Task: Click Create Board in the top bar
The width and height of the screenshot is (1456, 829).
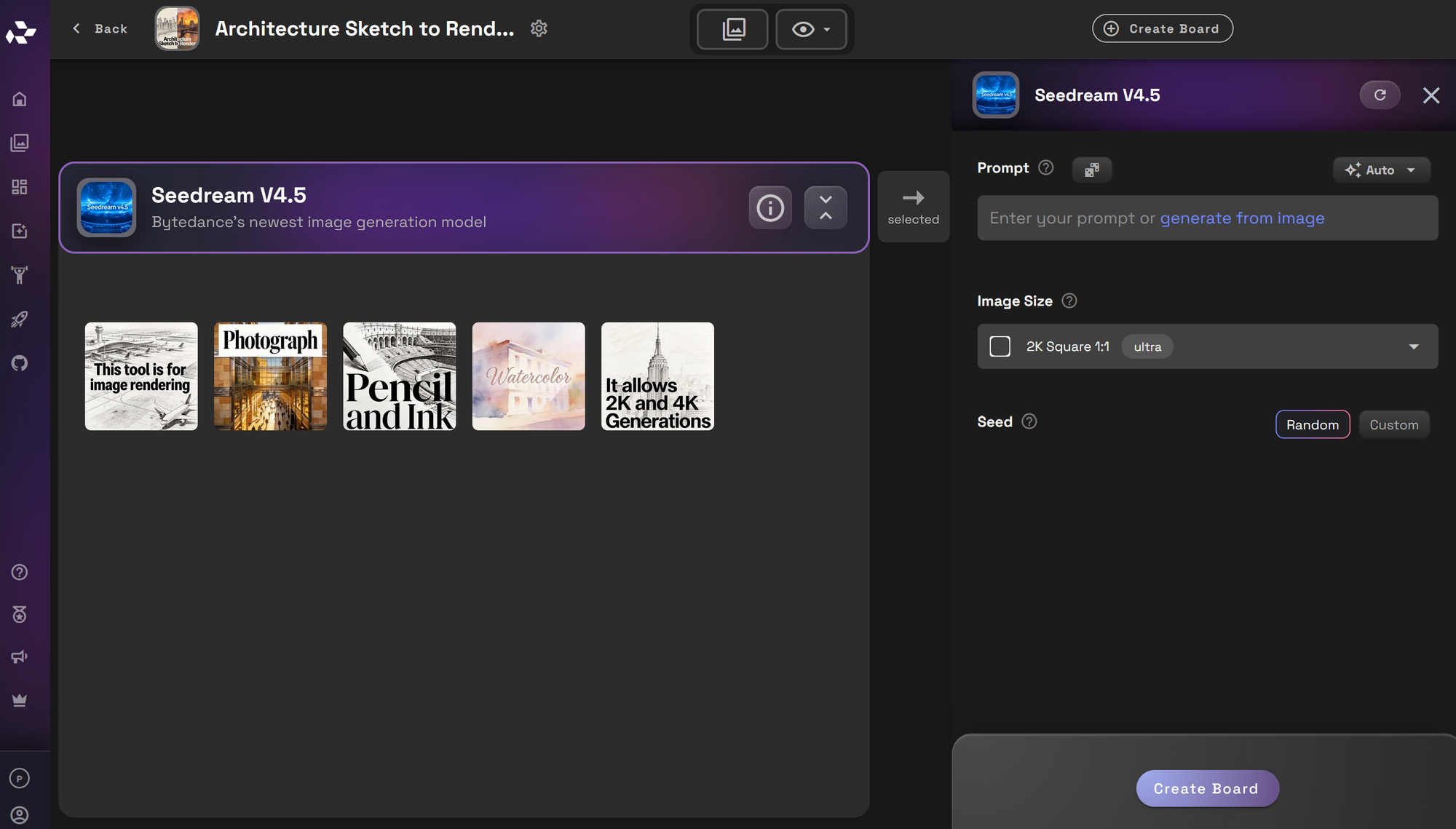Action: tap(1163, 28)
